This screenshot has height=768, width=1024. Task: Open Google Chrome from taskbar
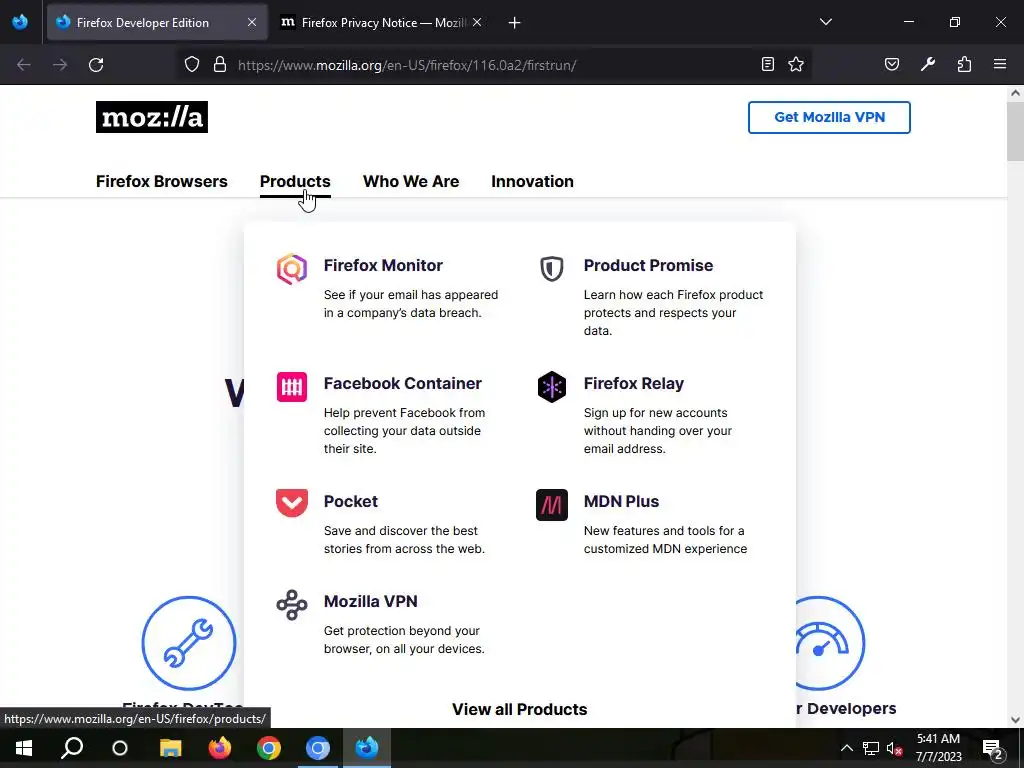[268, 748]
